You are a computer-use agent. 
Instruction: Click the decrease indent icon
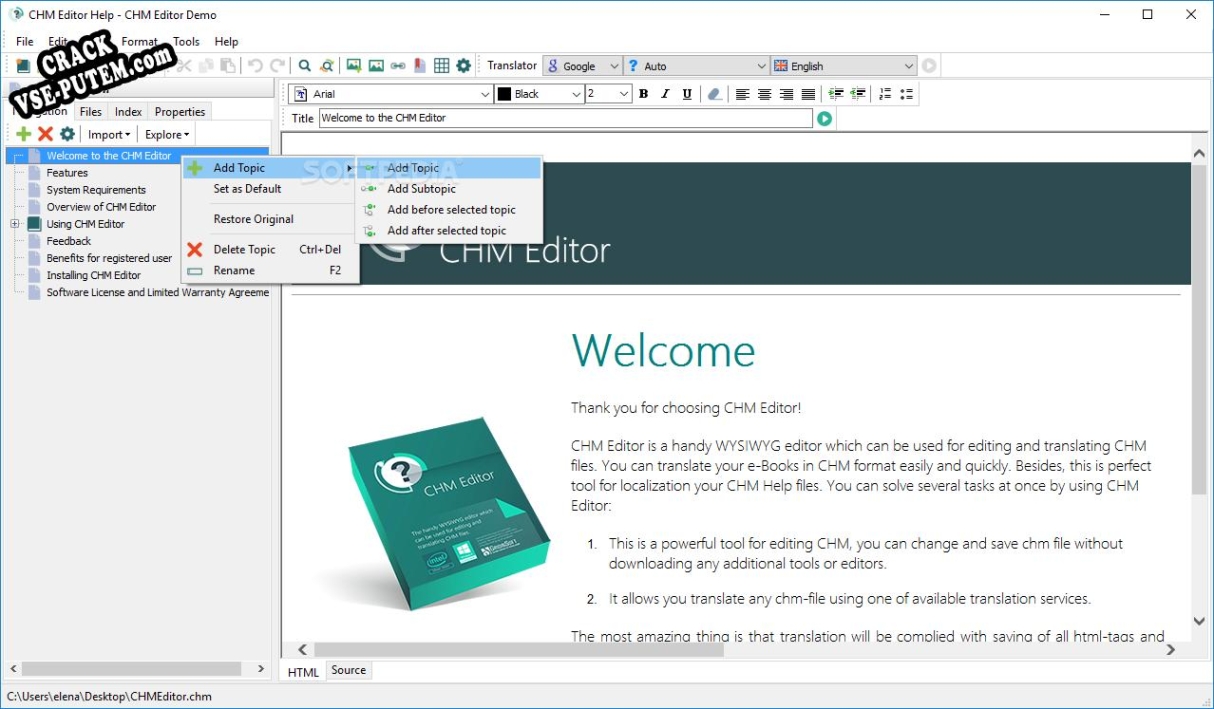[858, 94]
